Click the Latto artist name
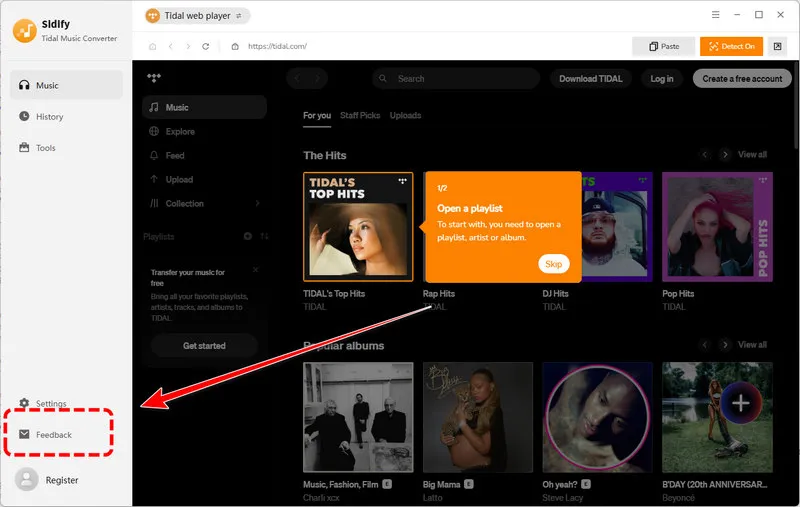 point(432,498)
